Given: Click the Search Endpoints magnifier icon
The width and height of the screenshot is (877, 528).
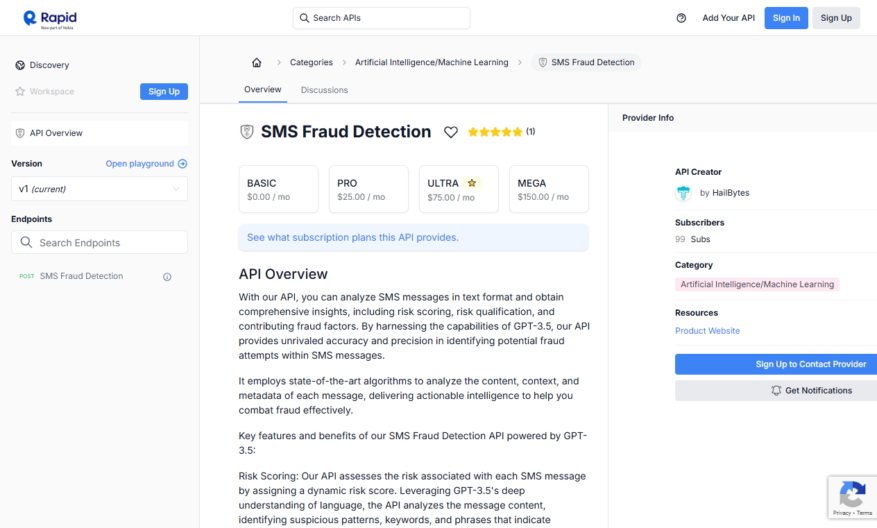Looking at the screenshot, I should point(26,242).
